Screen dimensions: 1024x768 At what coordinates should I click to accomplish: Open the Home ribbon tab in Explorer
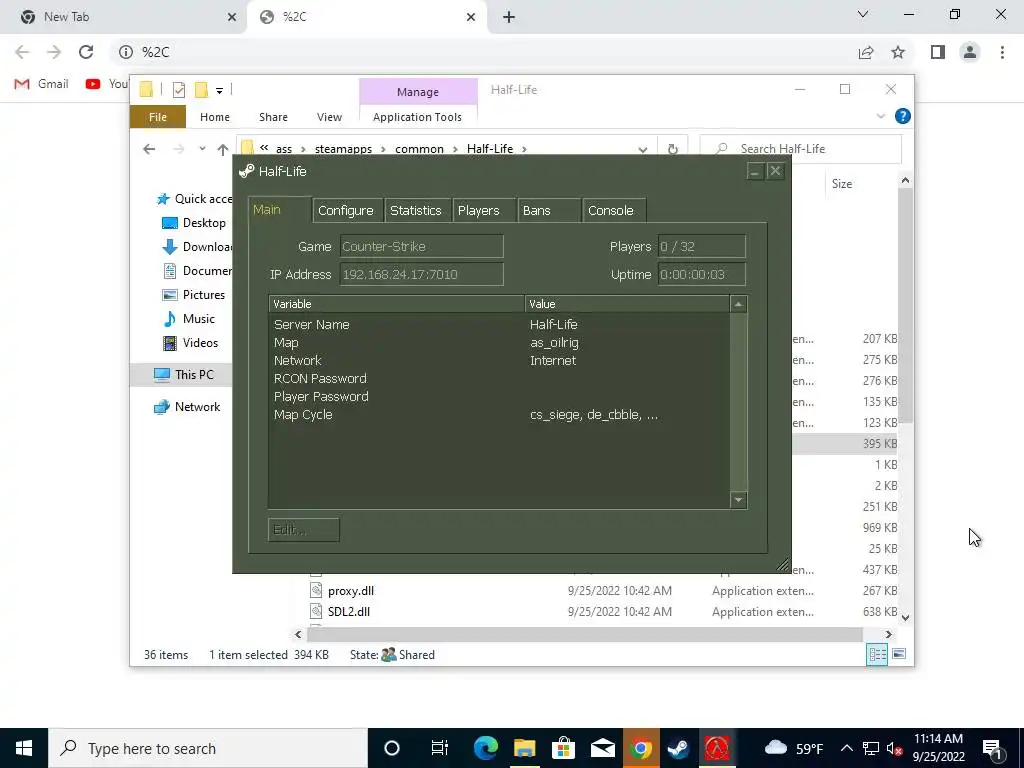click(215, 117)
